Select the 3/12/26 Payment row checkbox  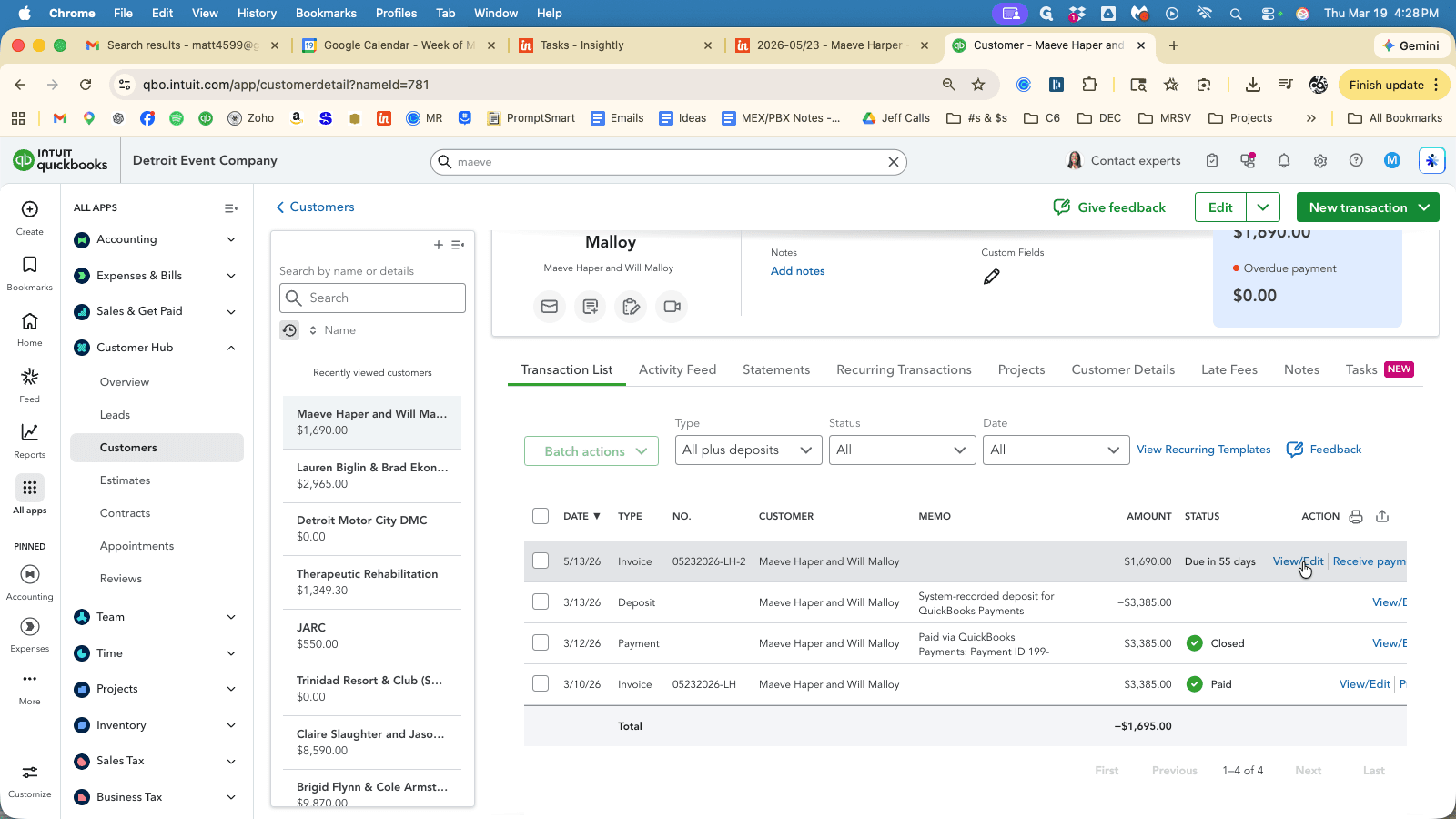click(541, 642)
